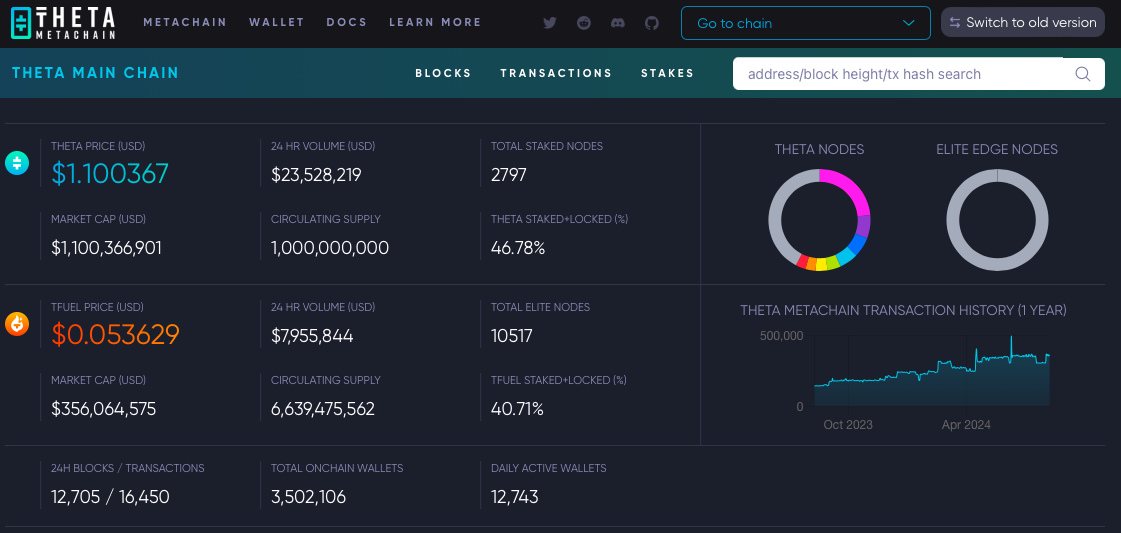Open the Learn More menu
This screenshot has width=1121, height=533.
[435, 22]
